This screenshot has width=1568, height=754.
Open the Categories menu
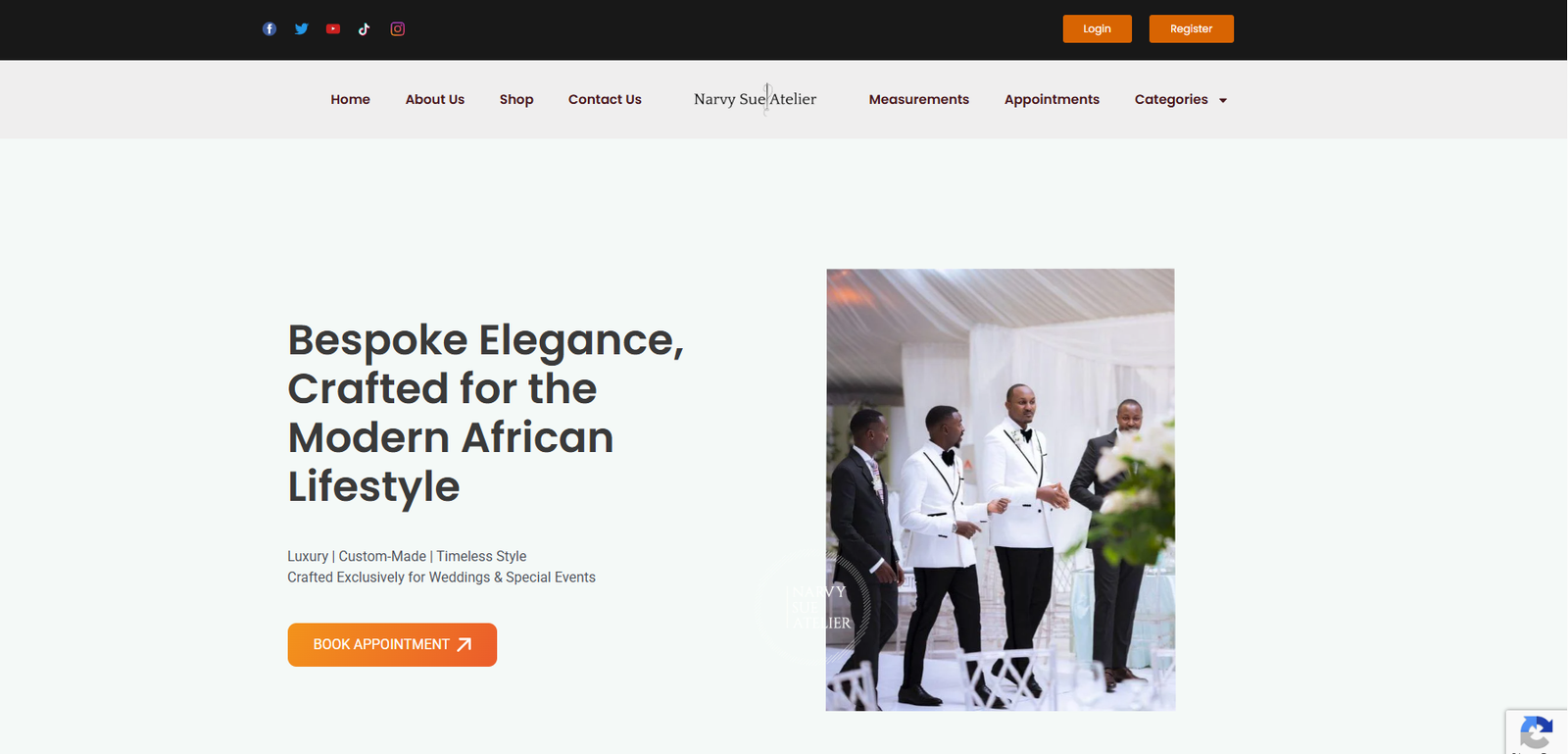[x=1181, y=99]
